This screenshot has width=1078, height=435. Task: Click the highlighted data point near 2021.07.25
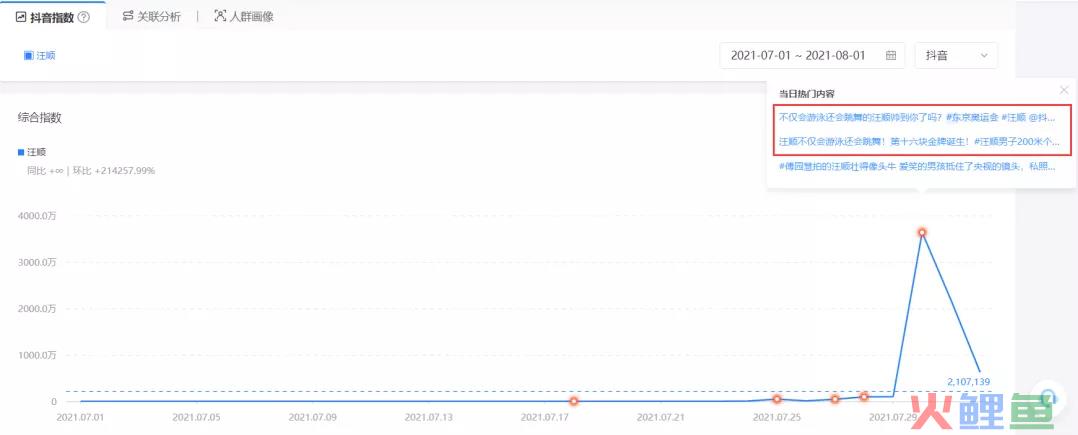(776, 398)
